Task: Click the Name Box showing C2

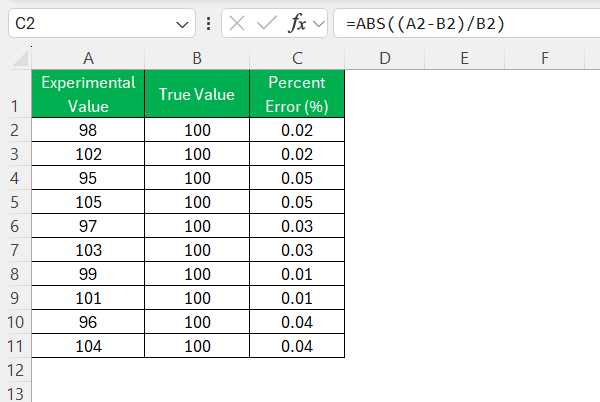Action: pos(102,23)
